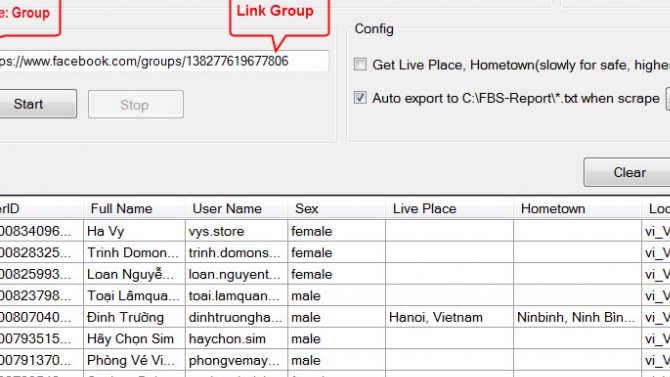Viewport: 670px width, 377px height.
Task: Focus the Facebook group link field
Action: point(164,61)
